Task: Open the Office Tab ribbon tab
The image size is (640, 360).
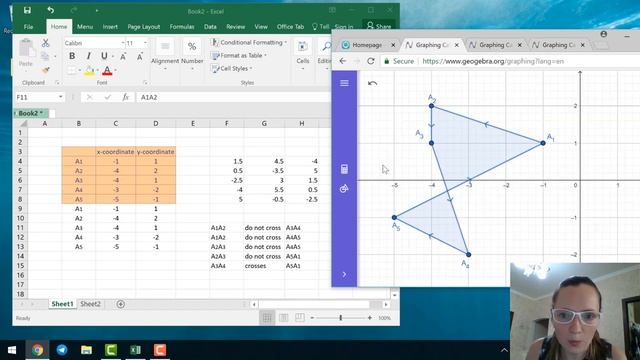Action: (x=290, y=27)
